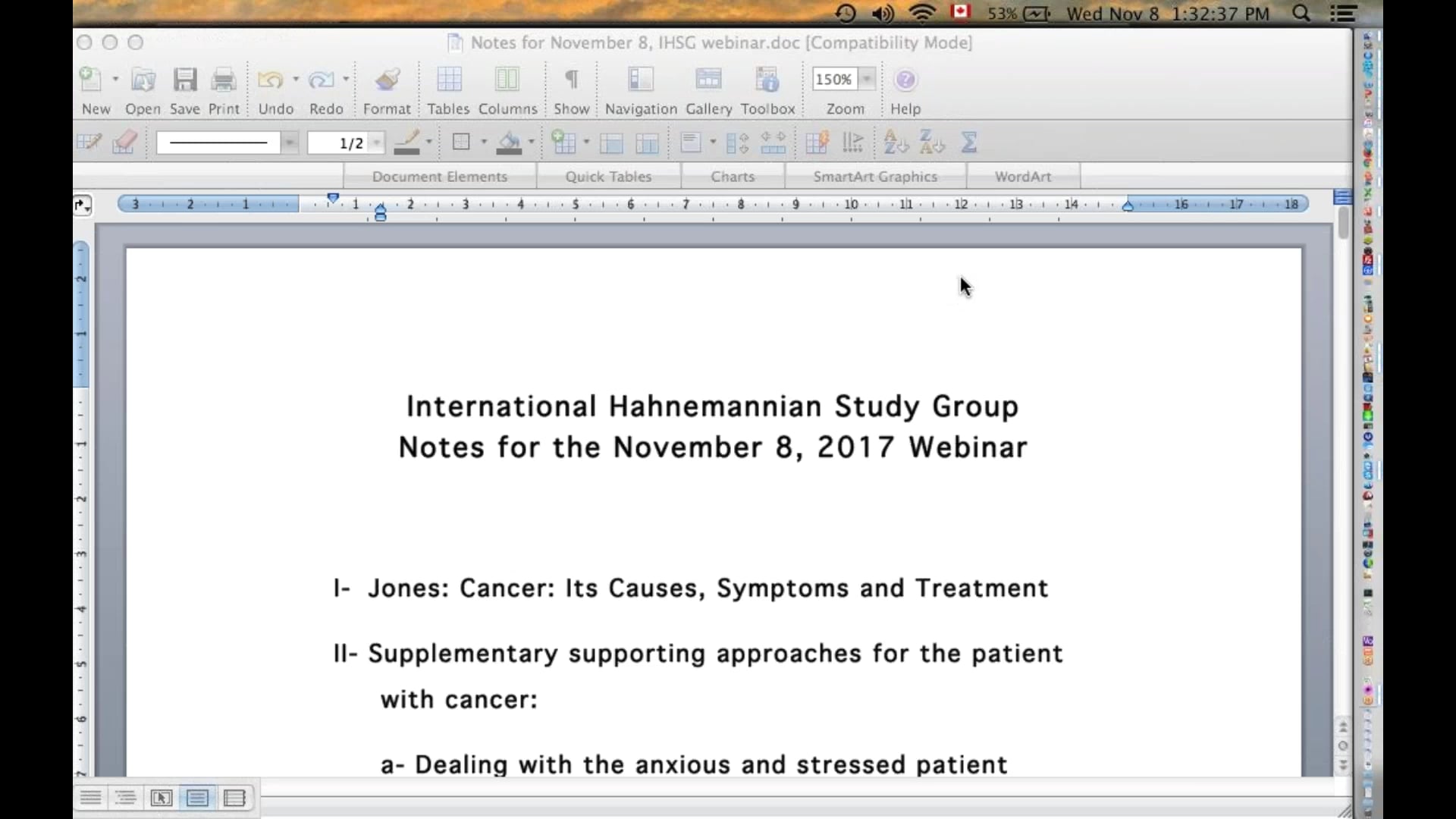This screenshot has height=819, width=1456.
Task: Sort the table ascending A to Z
Action: [x=895, y=142]
